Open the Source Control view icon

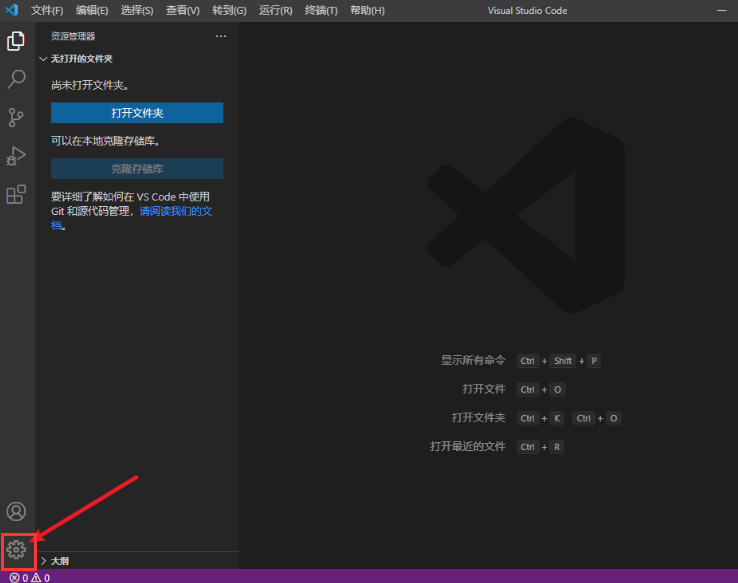16,117
